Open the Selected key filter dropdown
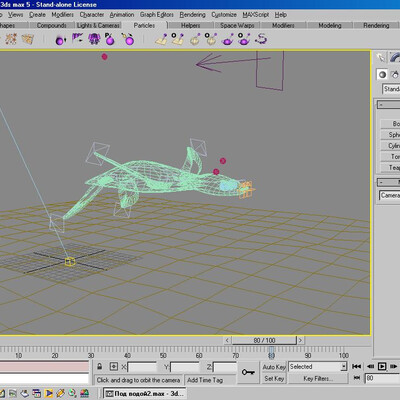This screenshot has width=400, height=400. [x=317, y=367]
